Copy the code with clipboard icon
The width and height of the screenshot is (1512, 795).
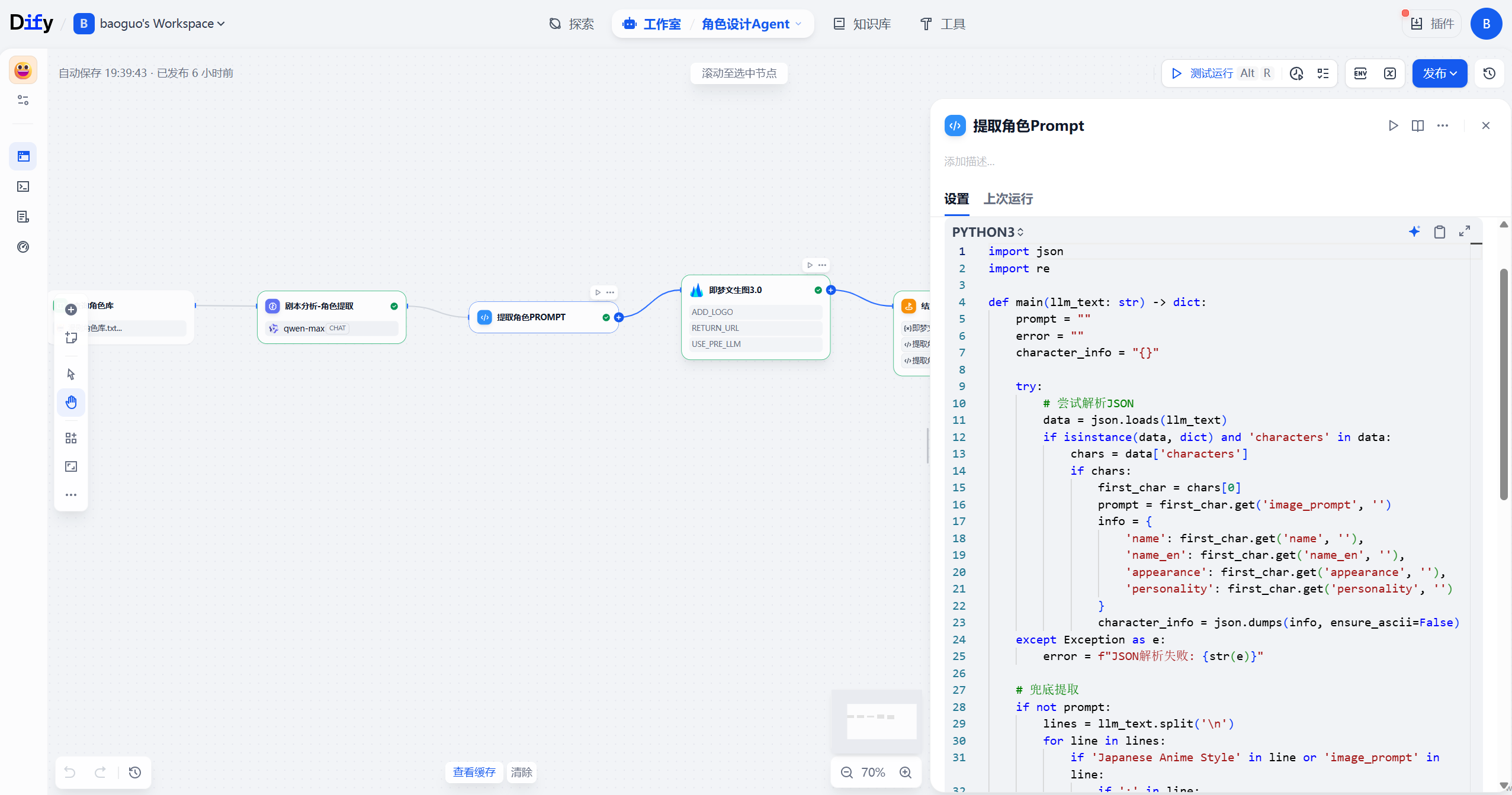coord(1440,231)
